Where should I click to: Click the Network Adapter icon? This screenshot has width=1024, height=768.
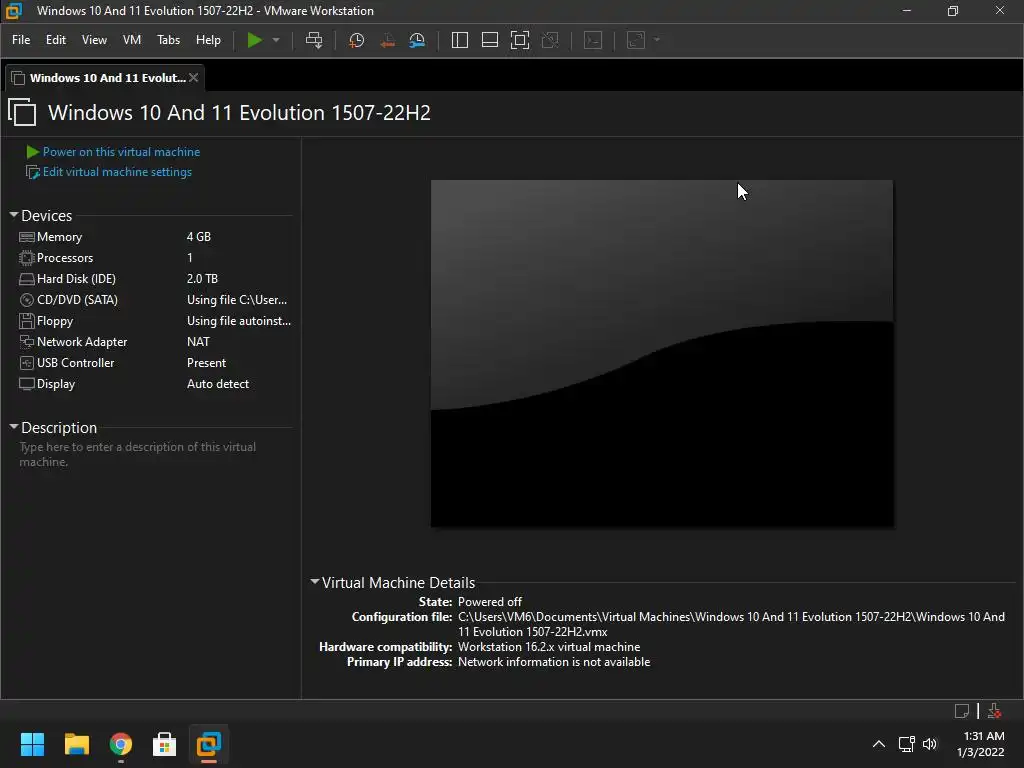click(27, 342)
